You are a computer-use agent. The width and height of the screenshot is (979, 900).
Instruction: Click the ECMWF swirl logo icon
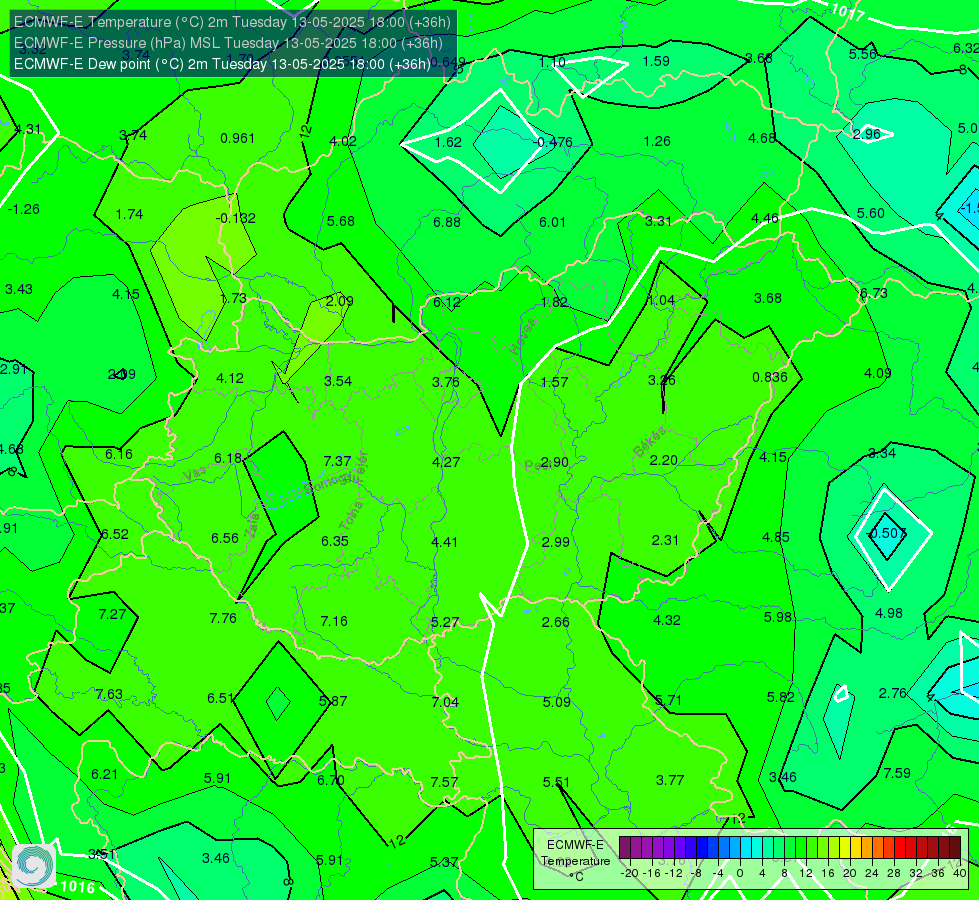[x=34, y=865]
